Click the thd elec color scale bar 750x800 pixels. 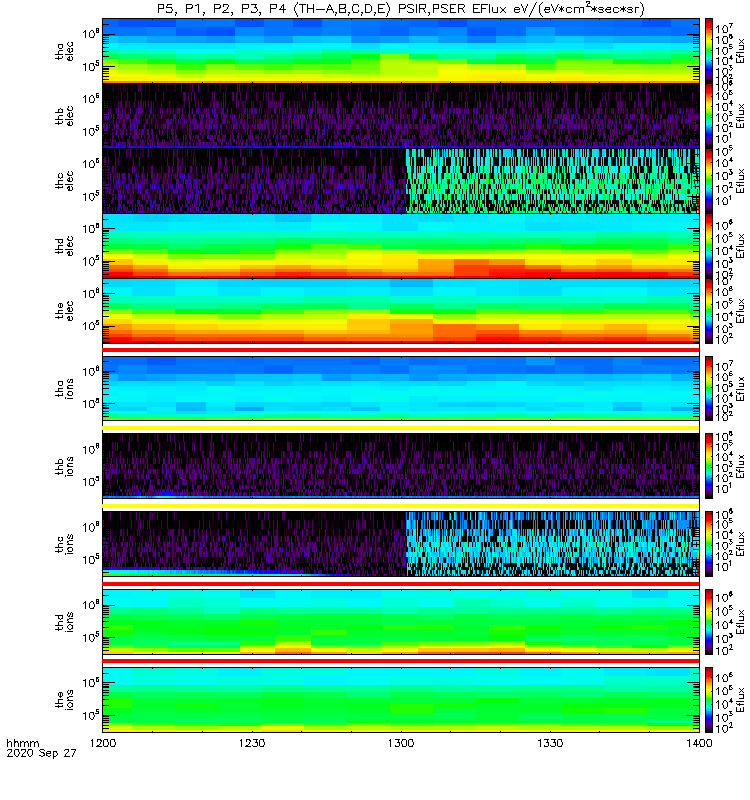709,245
